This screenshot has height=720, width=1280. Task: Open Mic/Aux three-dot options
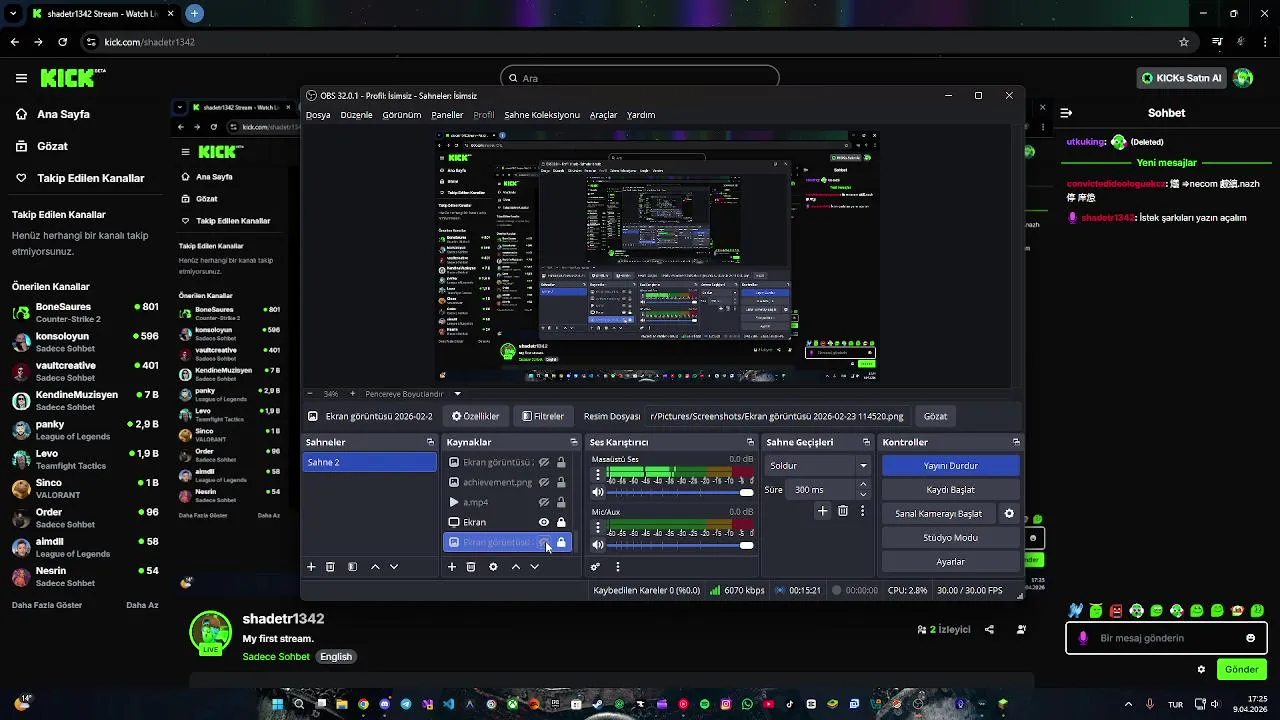pyautogui.click(x=598, y=526)
